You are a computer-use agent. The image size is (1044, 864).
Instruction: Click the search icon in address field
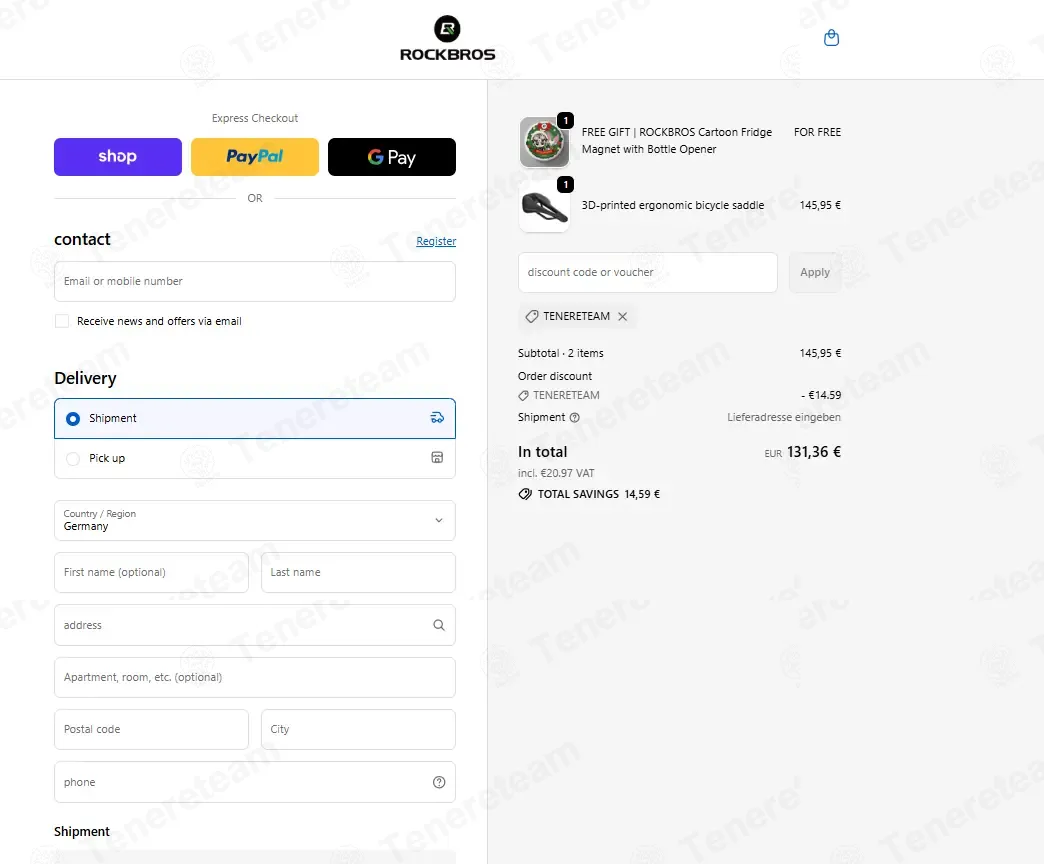click(439, 624)
